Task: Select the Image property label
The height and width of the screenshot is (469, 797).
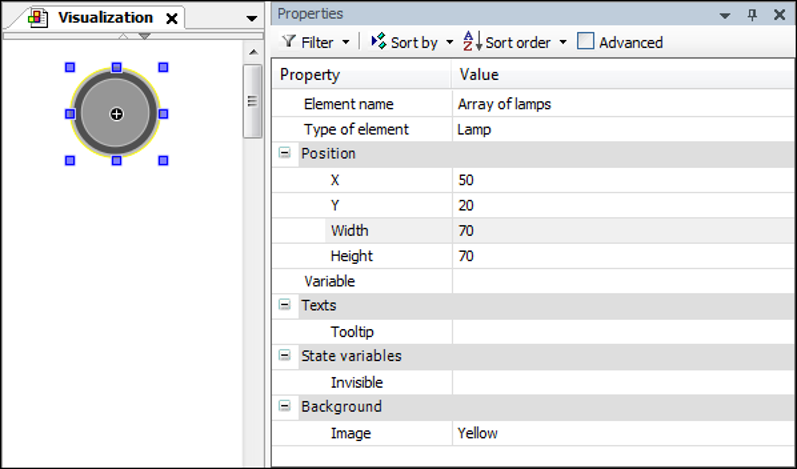Action: (x=350, y=433)
